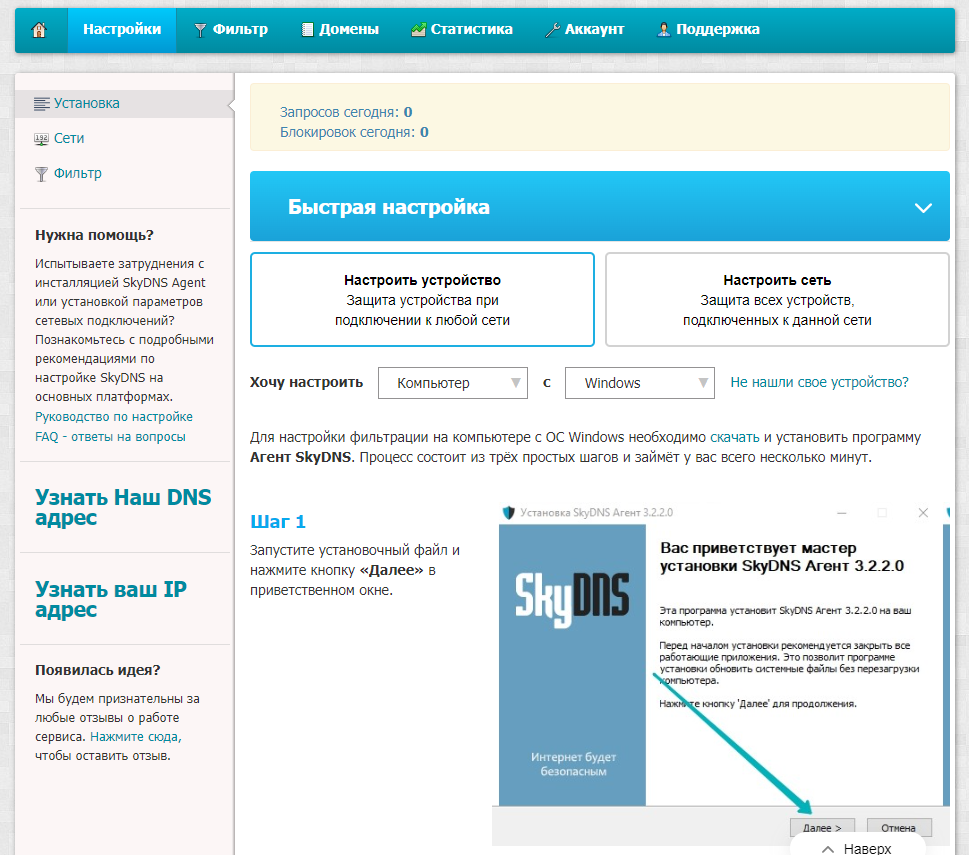The height and width of the screenshot is (855, 969).
Task: Choose the Настроить устройство option
Action: coord(422,300)
